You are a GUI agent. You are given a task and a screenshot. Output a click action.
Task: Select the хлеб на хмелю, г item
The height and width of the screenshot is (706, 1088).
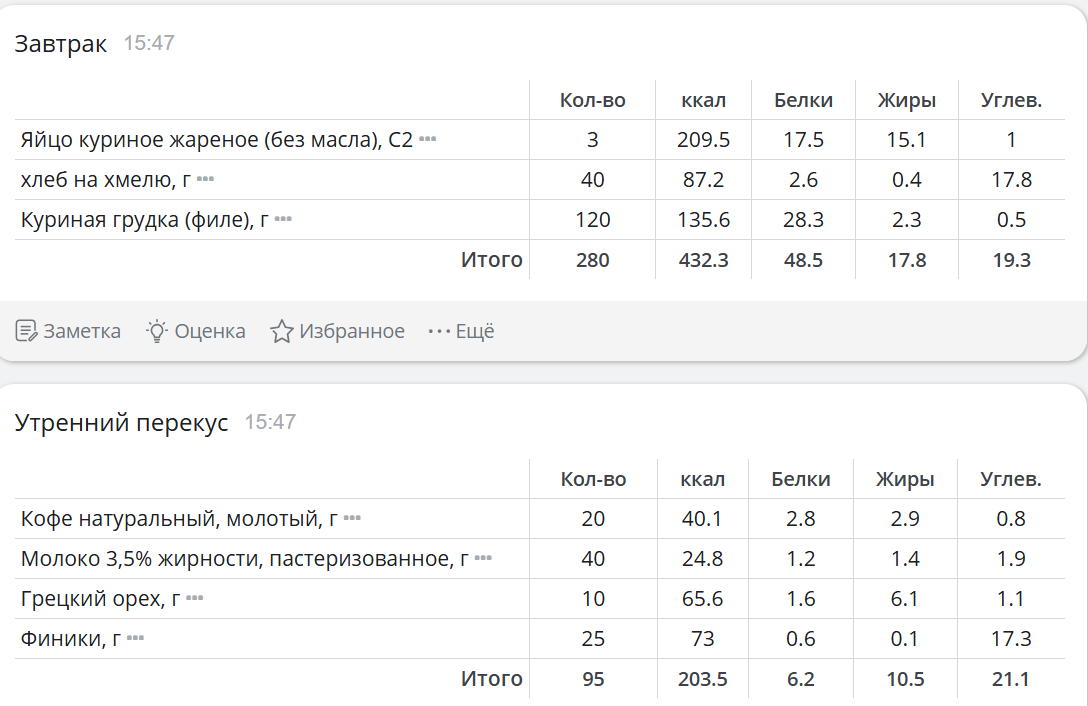pos(105,180)
